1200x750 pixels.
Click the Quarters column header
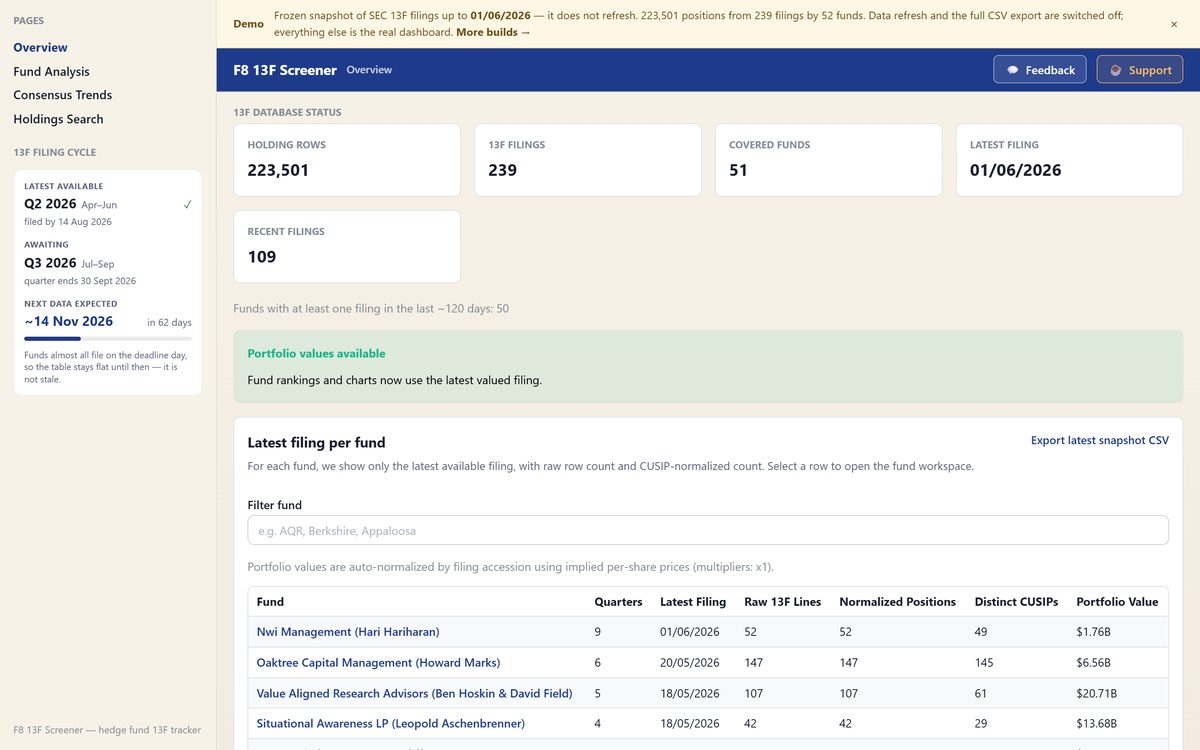(618, 602)
